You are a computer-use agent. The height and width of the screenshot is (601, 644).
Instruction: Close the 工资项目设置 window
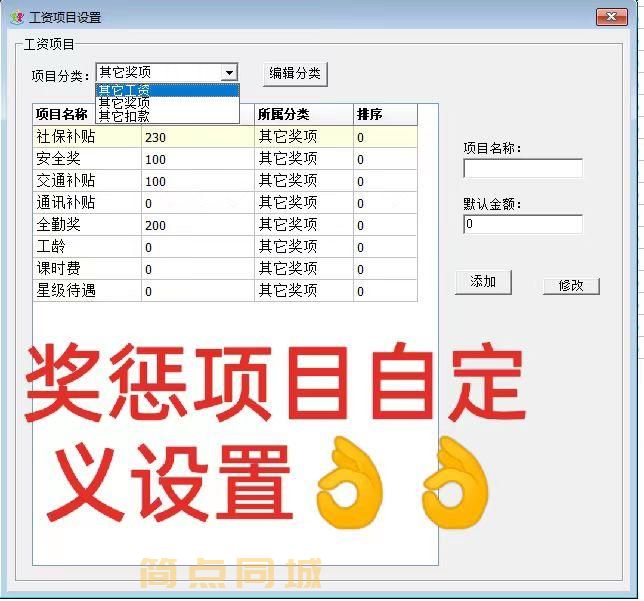[x=612, y=17]
